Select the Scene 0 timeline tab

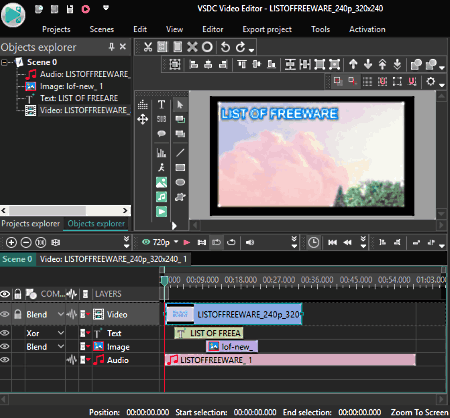[x=17, y=259]
